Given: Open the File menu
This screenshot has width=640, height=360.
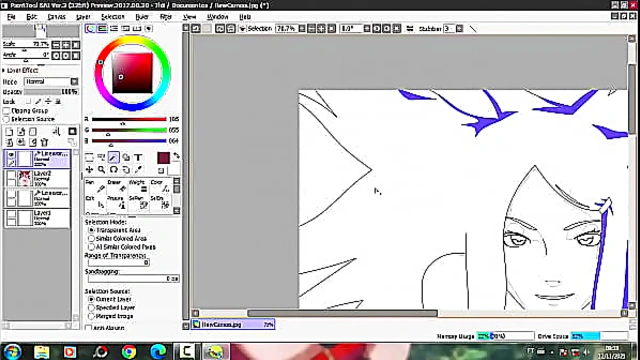Looking at the screenshot, I should (x=11, y=17).
